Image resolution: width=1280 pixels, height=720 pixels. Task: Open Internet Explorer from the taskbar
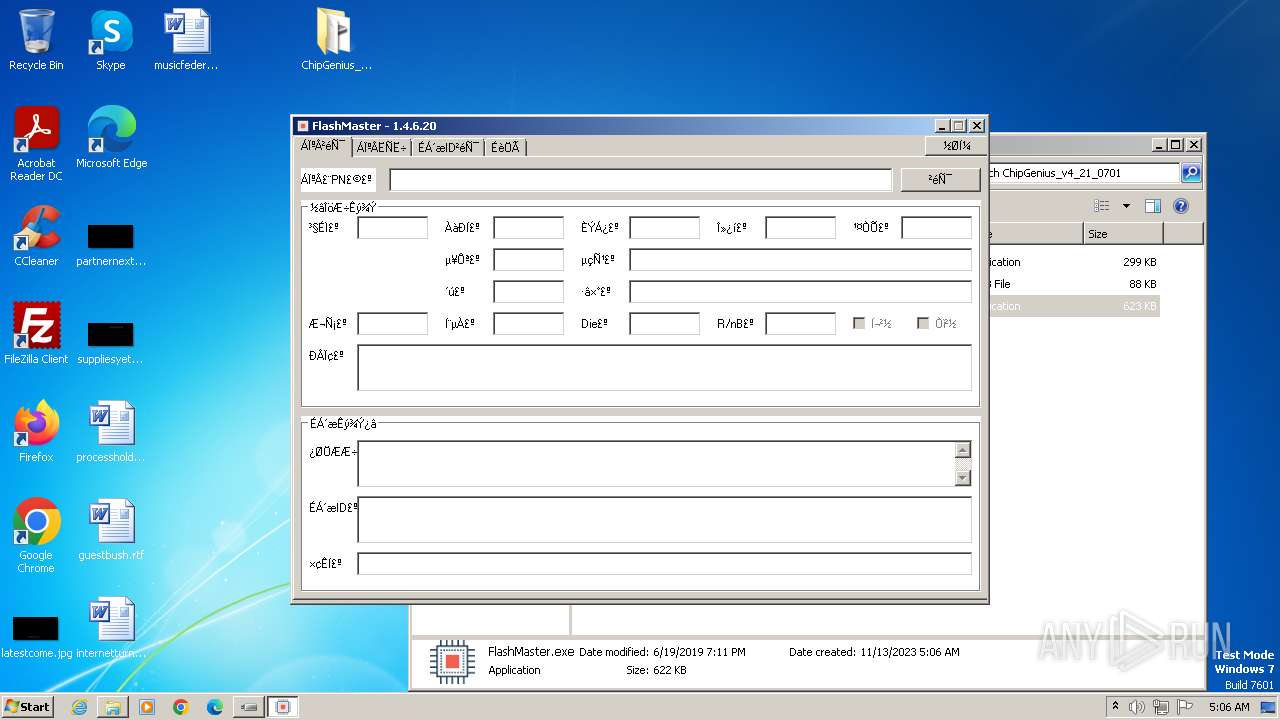click(x=79, y=707)
